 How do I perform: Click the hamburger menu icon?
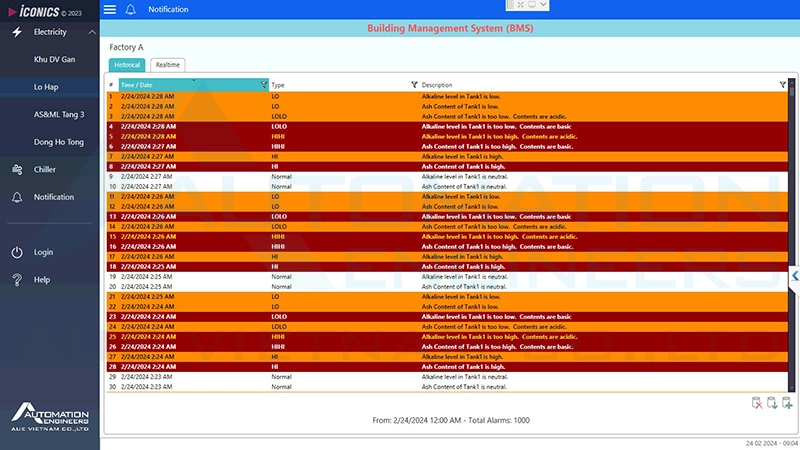[110, 9]
